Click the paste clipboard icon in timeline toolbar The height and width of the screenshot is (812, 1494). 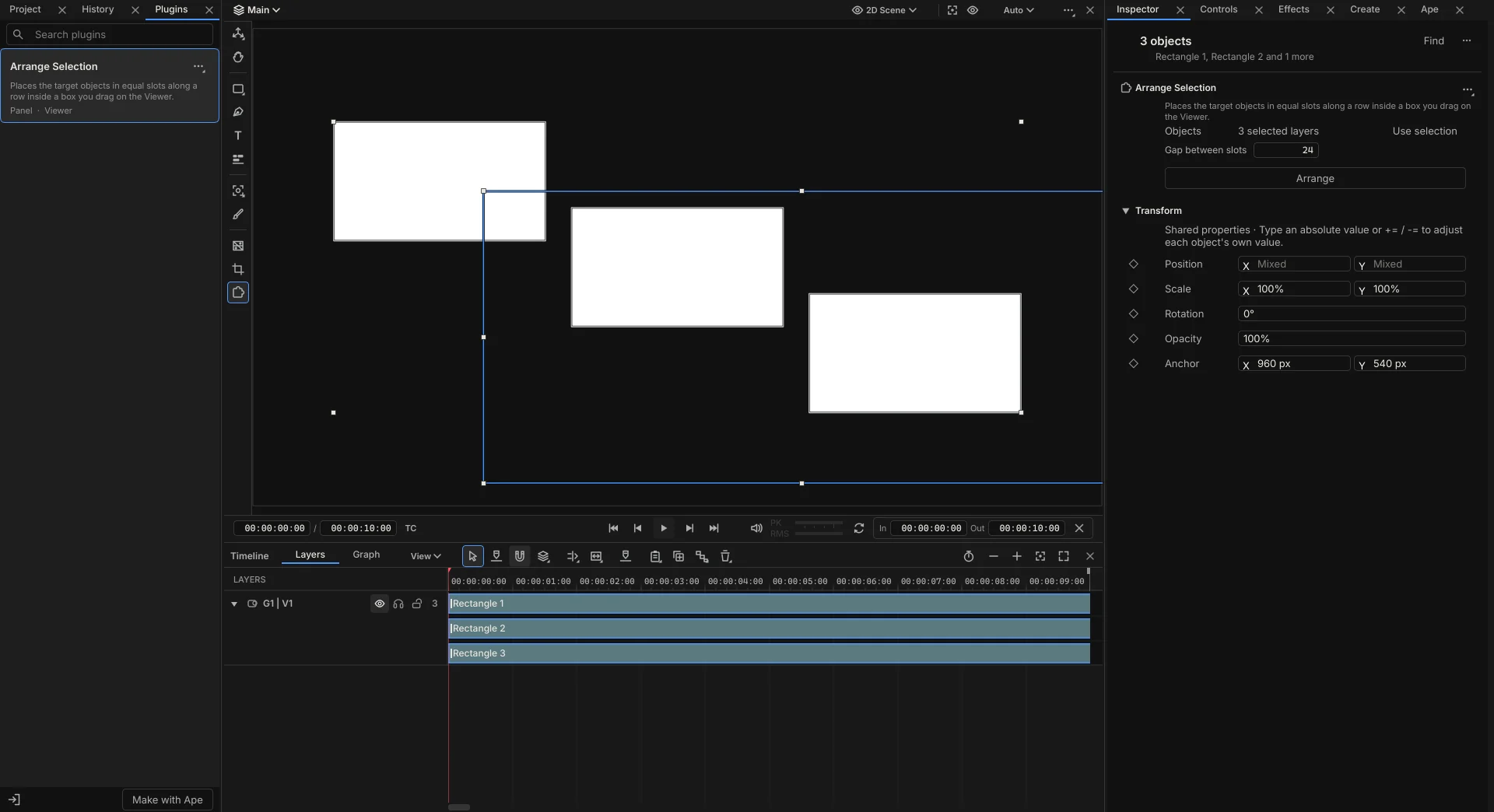(655, 556)
